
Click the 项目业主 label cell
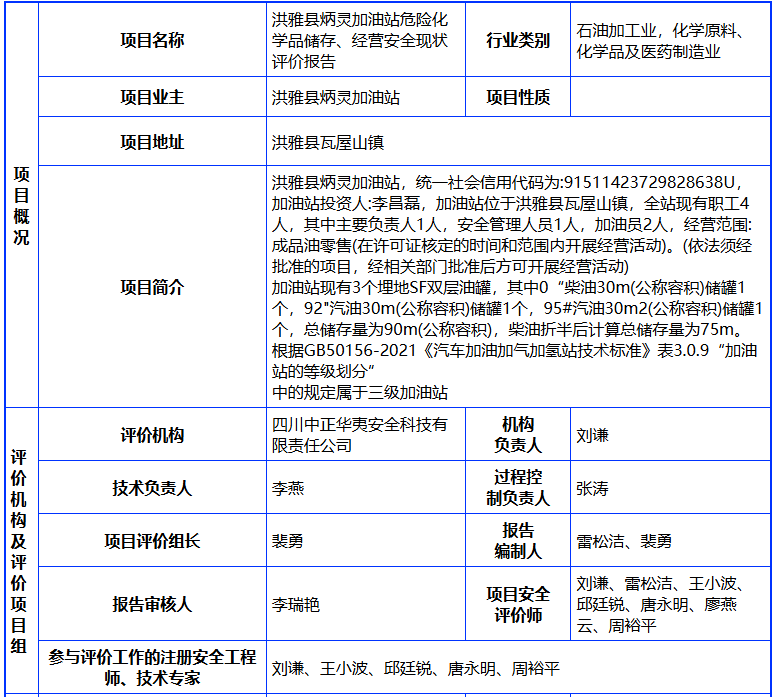tap(152, 97)
